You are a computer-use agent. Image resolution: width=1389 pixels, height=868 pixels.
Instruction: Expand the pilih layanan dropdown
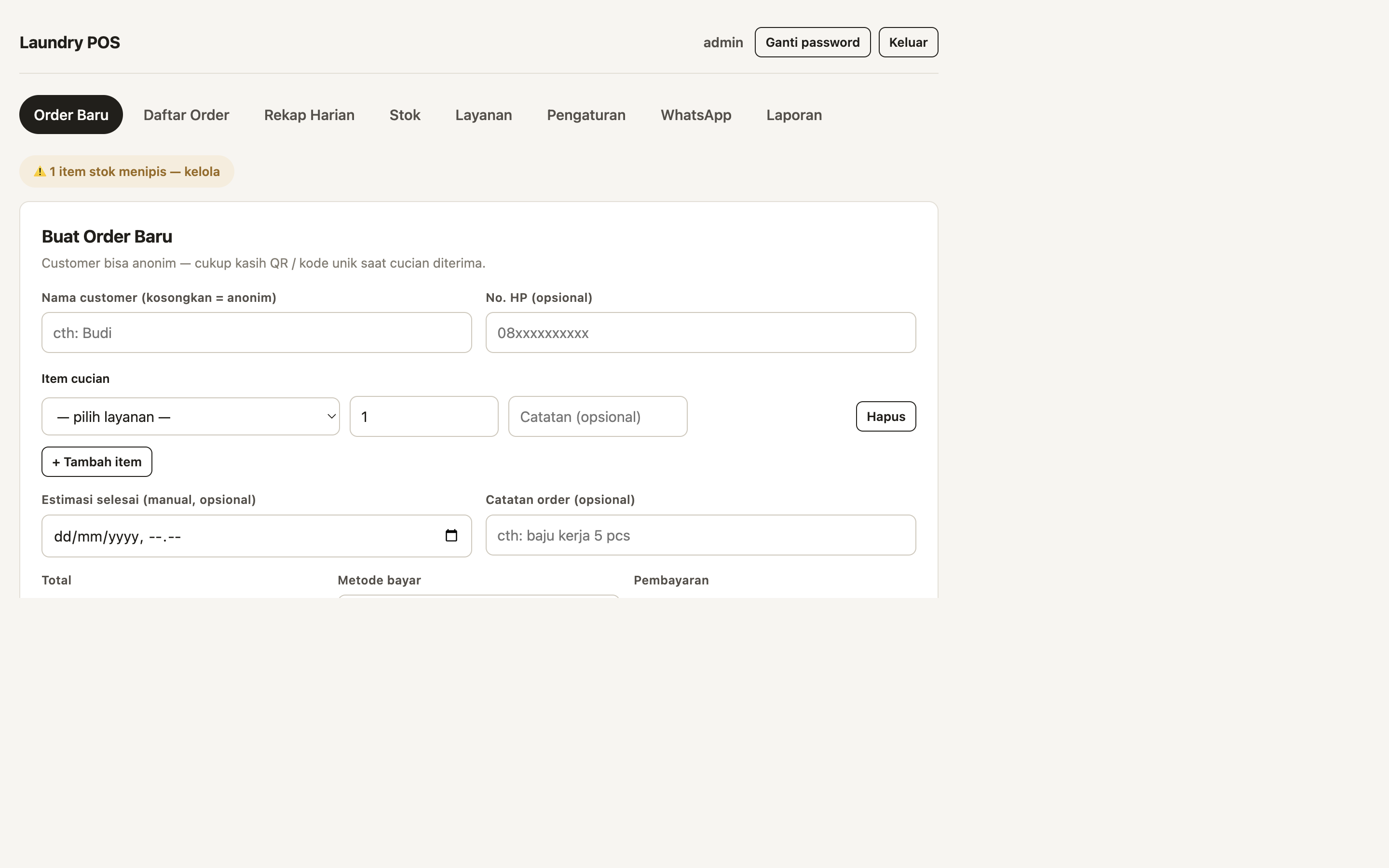tap(191, 416)
